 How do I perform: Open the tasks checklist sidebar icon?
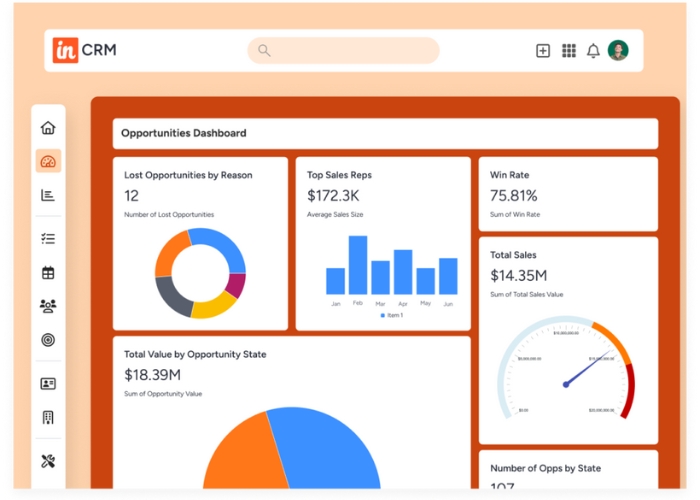coord(48,238)
